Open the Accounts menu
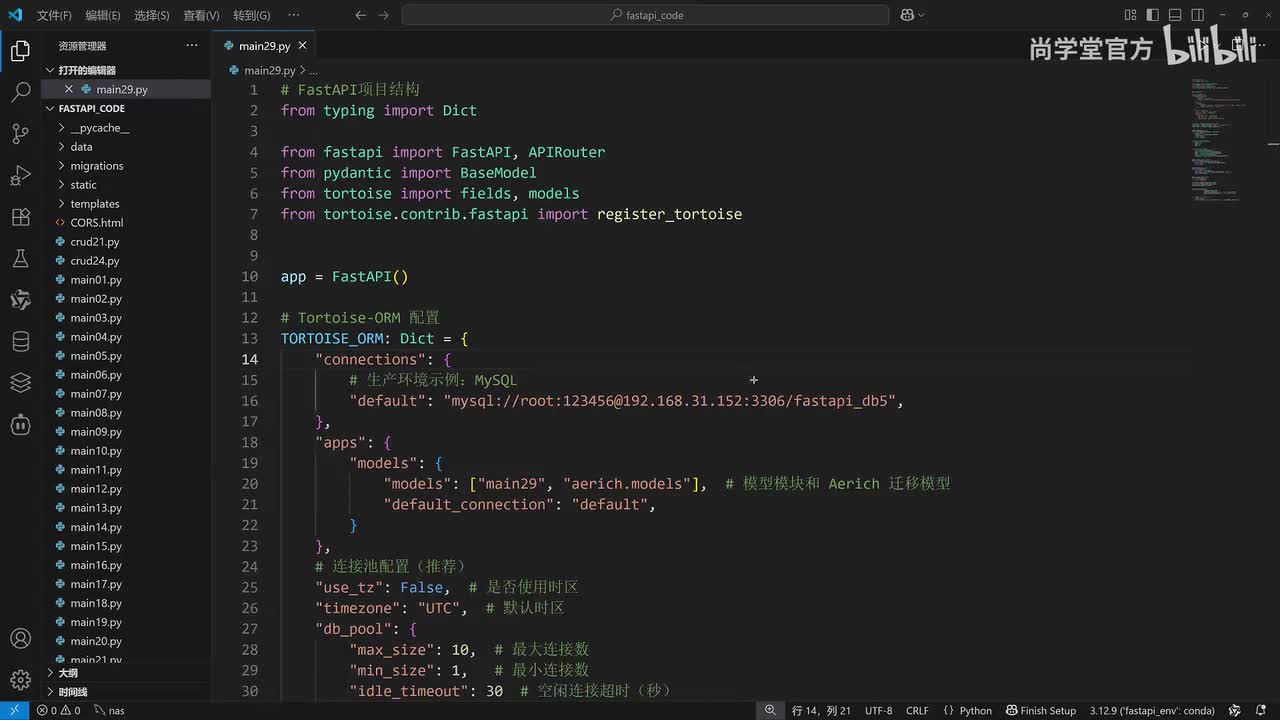Viewport: 1280px width, 720px height. coord(20,638)
